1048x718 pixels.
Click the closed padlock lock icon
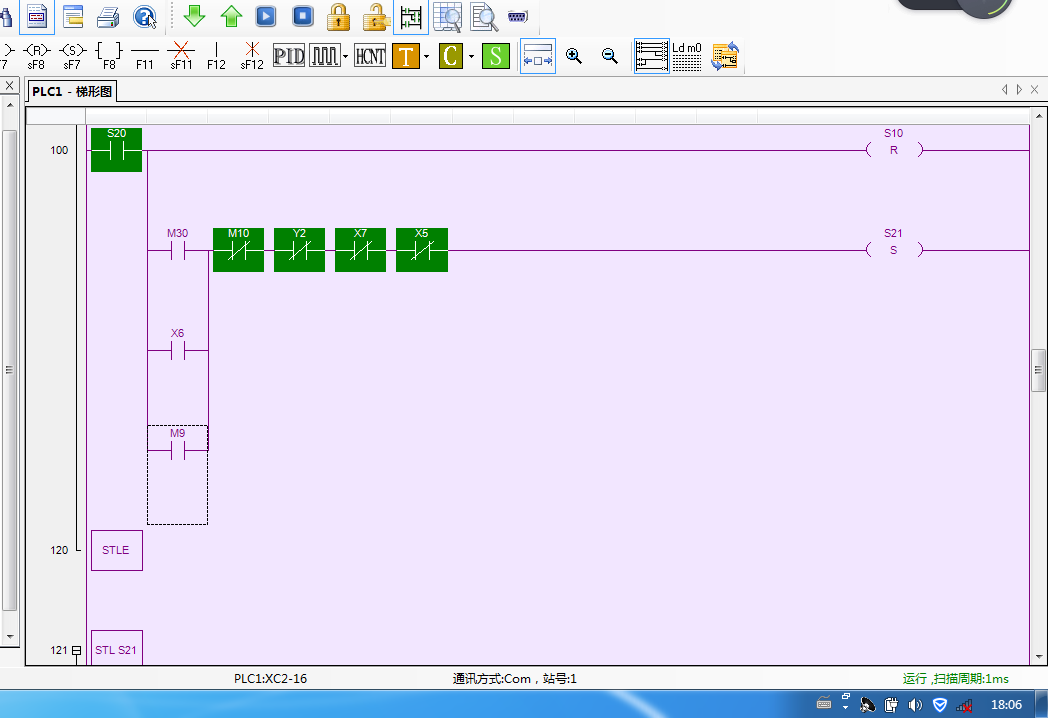[x=339, y=16]
